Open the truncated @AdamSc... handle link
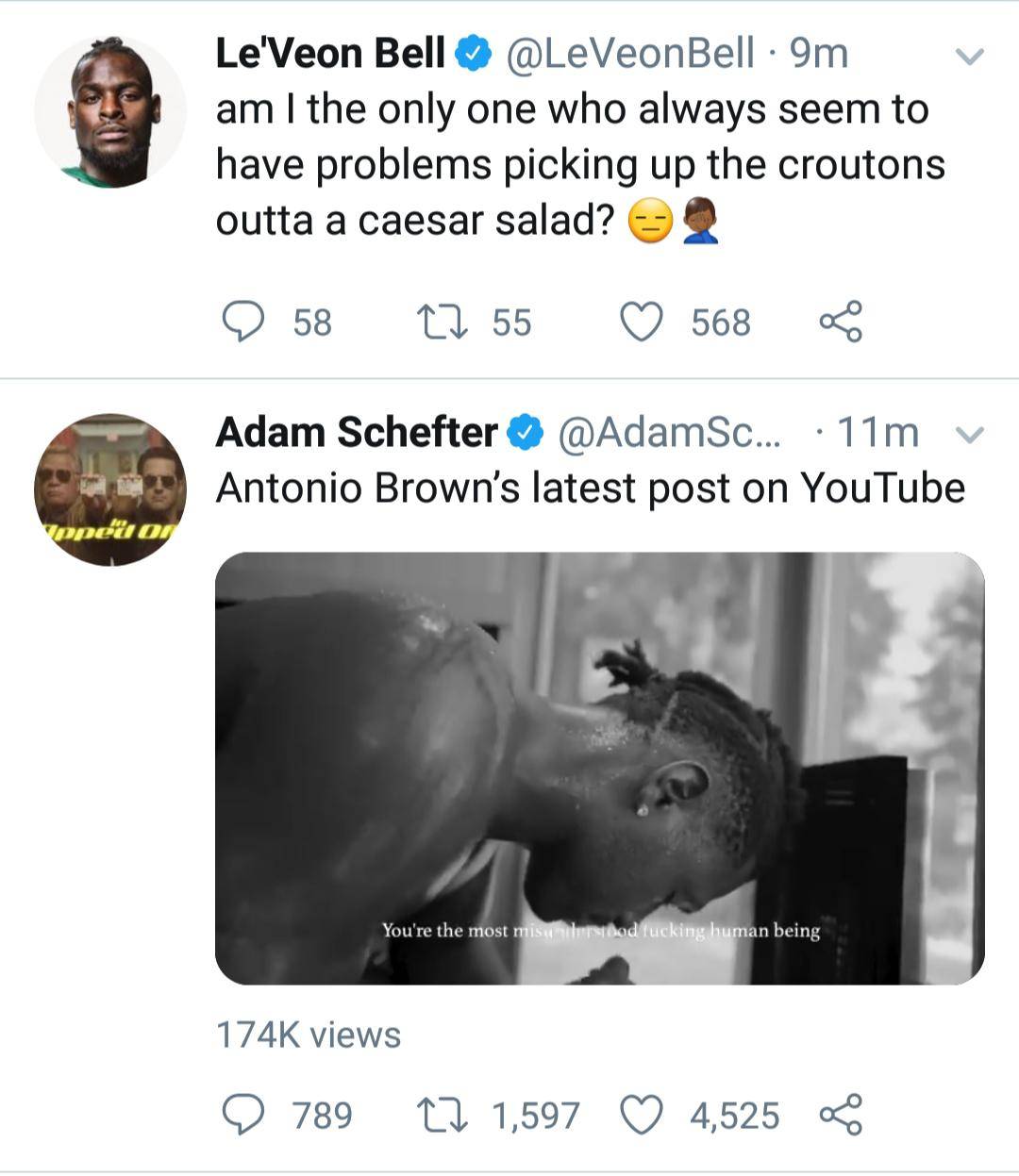 [x=670, y=433]
